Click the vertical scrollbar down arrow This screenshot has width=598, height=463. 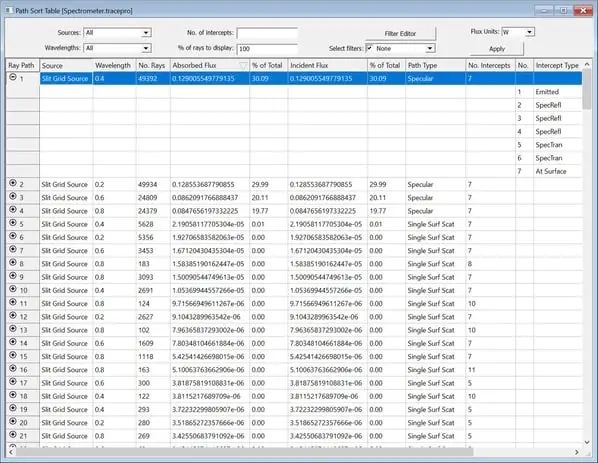(x=587, y=442)
